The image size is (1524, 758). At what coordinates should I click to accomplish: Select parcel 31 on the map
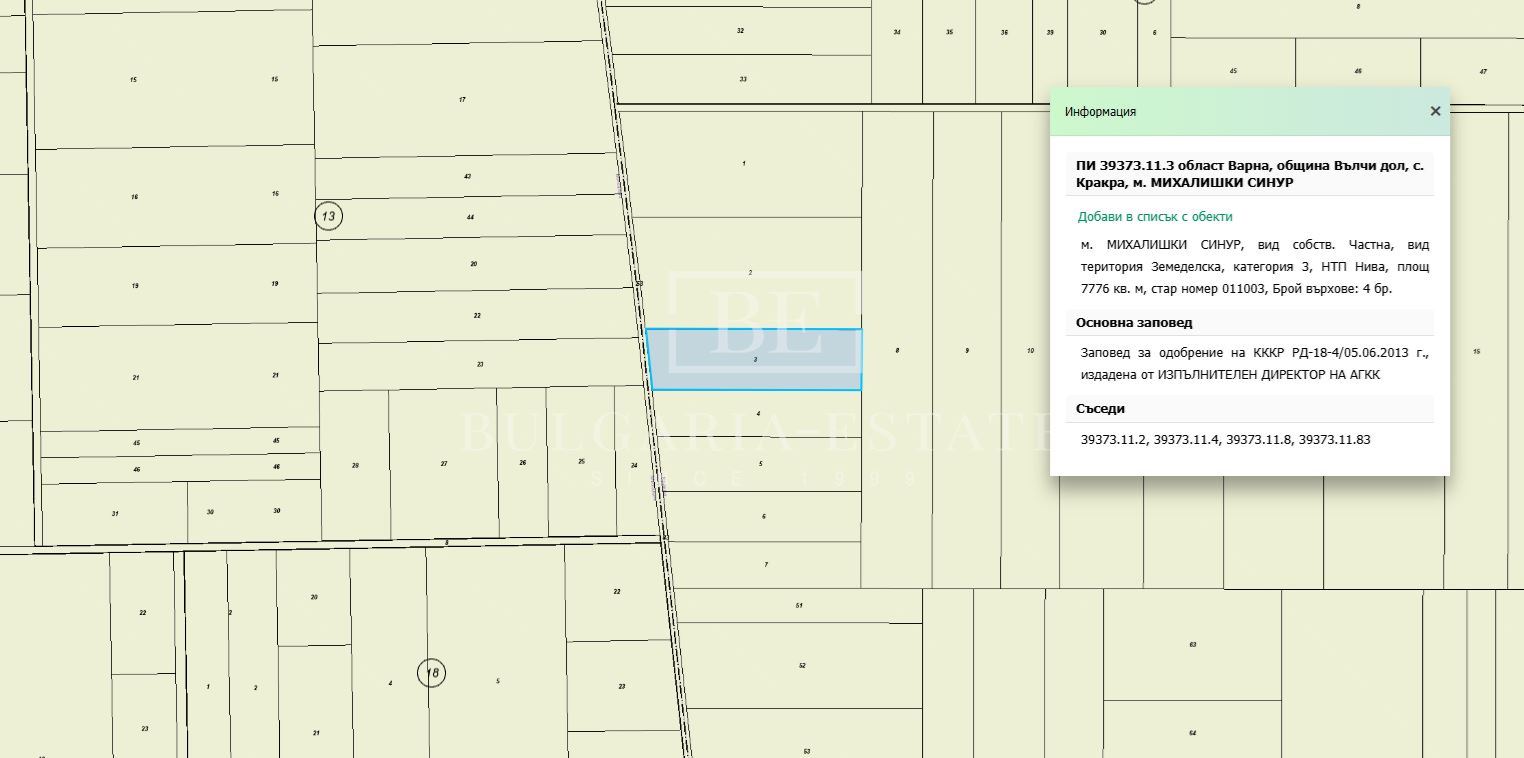115,514
